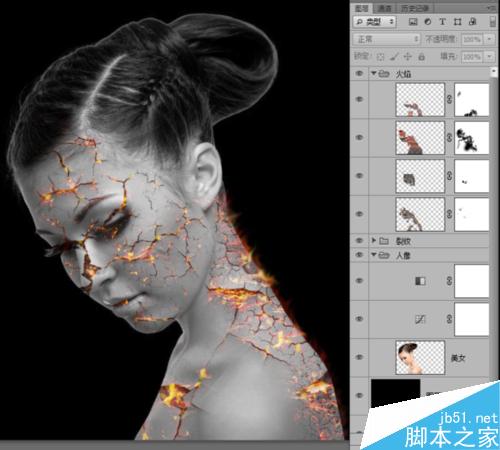Collapse the 人像 layer group
The height and width of the screenshot is (450, 500).
click(374, 255)
